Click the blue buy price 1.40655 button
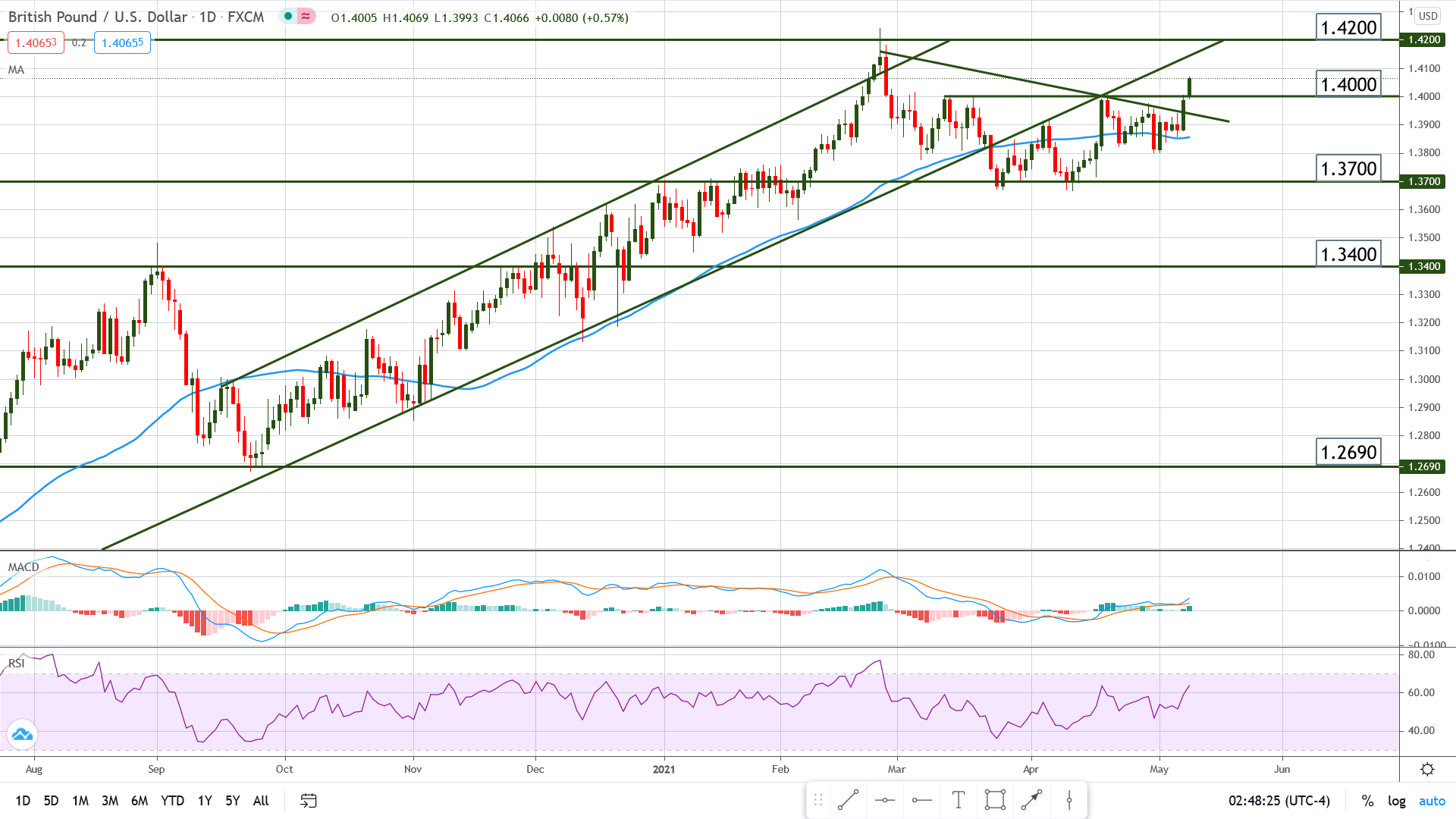Viewport: 1456px width, 819px height. (122, 42)
